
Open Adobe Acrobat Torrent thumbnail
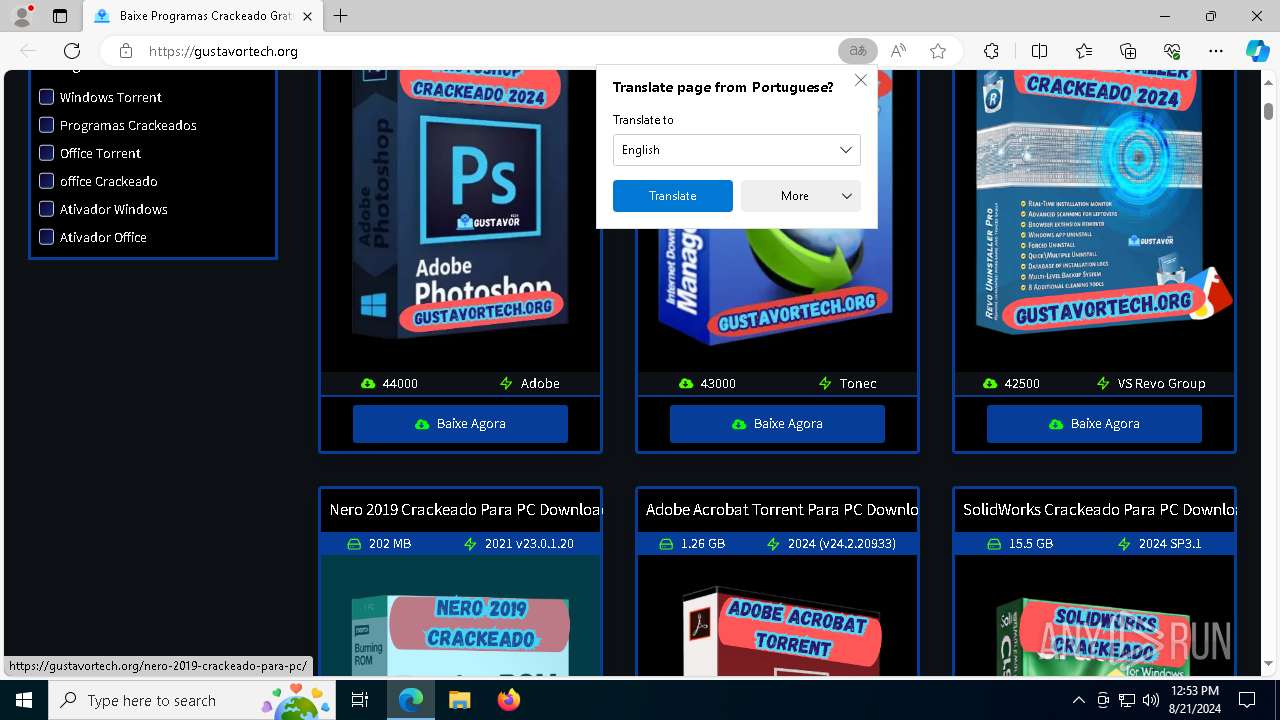coord(777,616)
